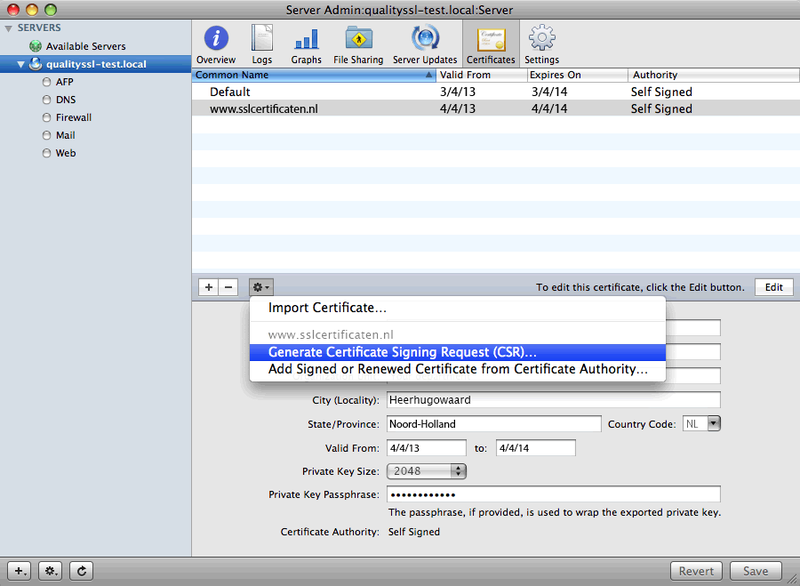Viewport: 800px width, 586px height.
Task: Select the Firewall service status indicator
Action: (46, 117)
